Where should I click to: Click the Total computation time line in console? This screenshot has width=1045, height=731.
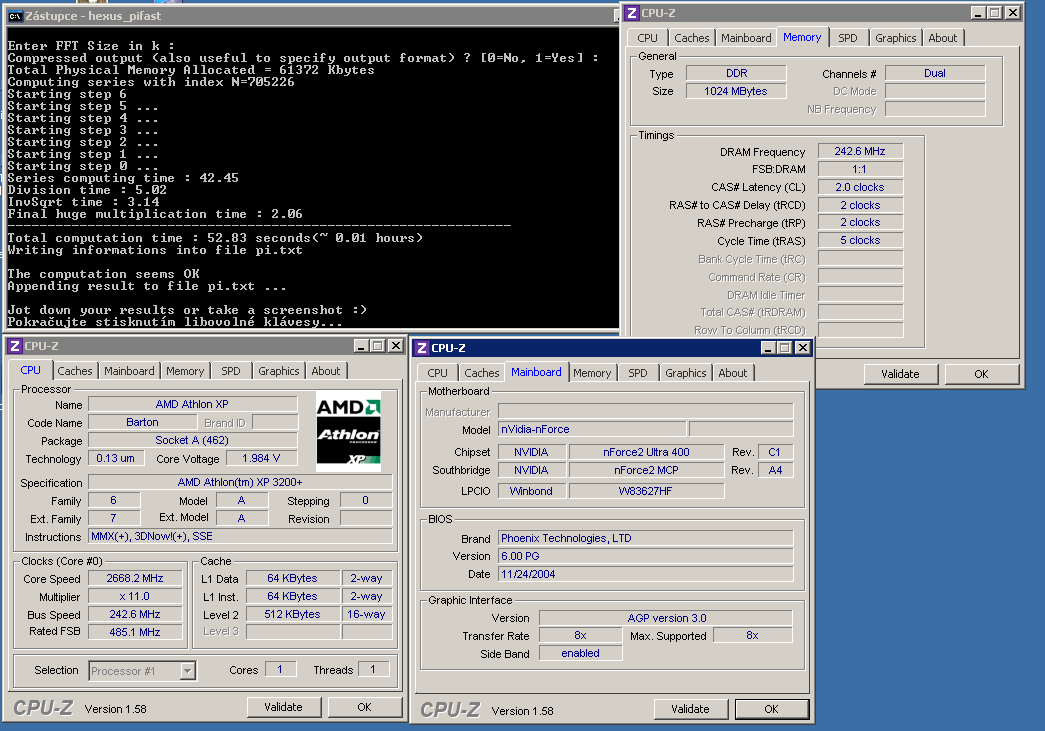pos(215,238)
